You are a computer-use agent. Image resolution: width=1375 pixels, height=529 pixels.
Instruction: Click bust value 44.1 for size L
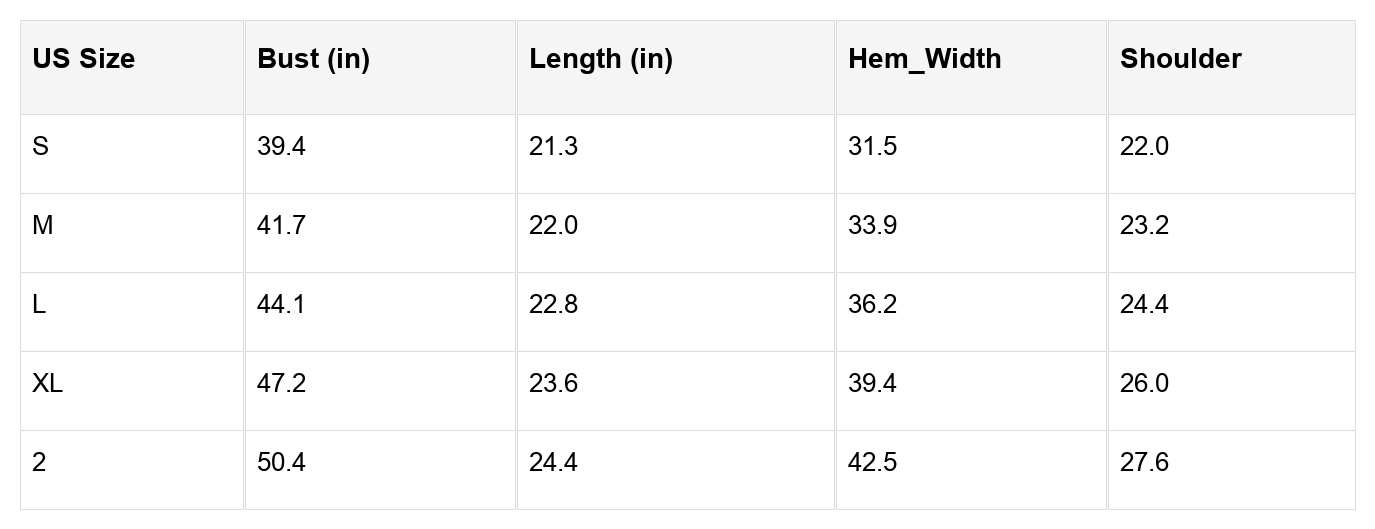coord(281,305)
